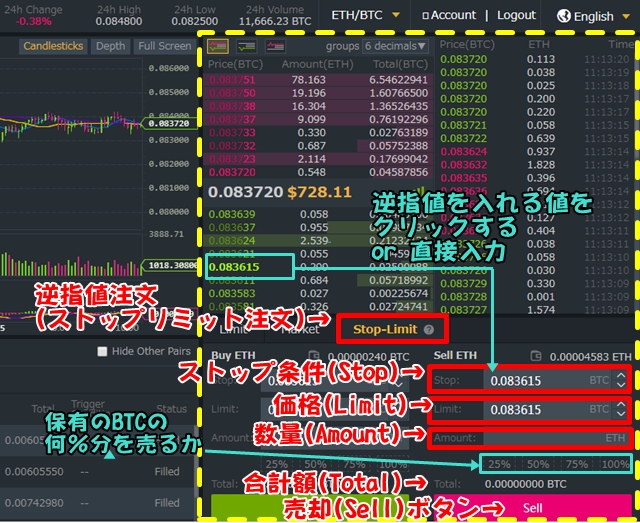Screen dimensions: 640x523
Task: Click trade history price 0.083727
Action: pos(464,309)
